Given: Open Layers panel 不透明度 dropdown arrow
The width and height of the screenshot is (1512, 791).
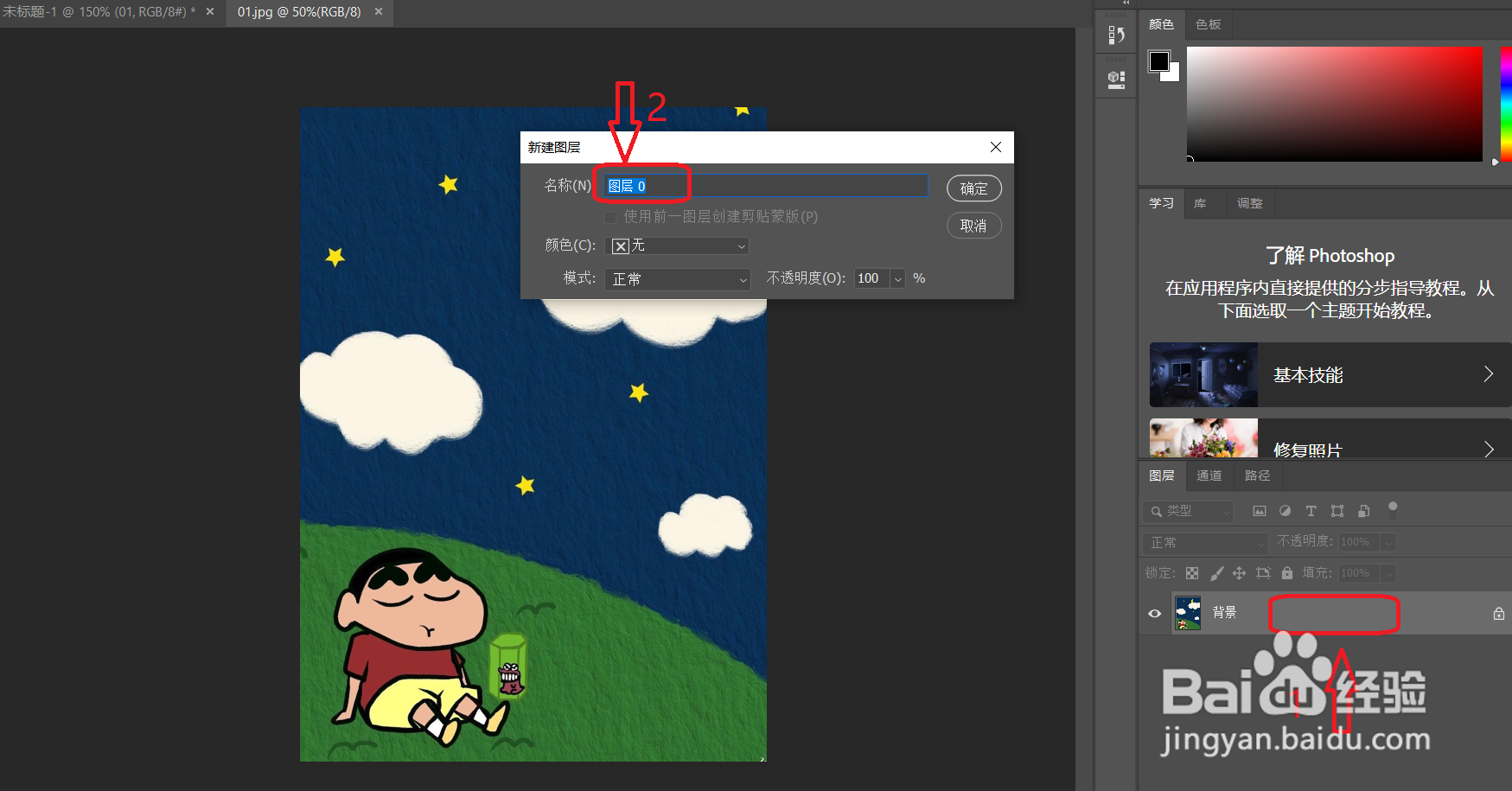Looking at the screenshot, I should click(1388, 542).
